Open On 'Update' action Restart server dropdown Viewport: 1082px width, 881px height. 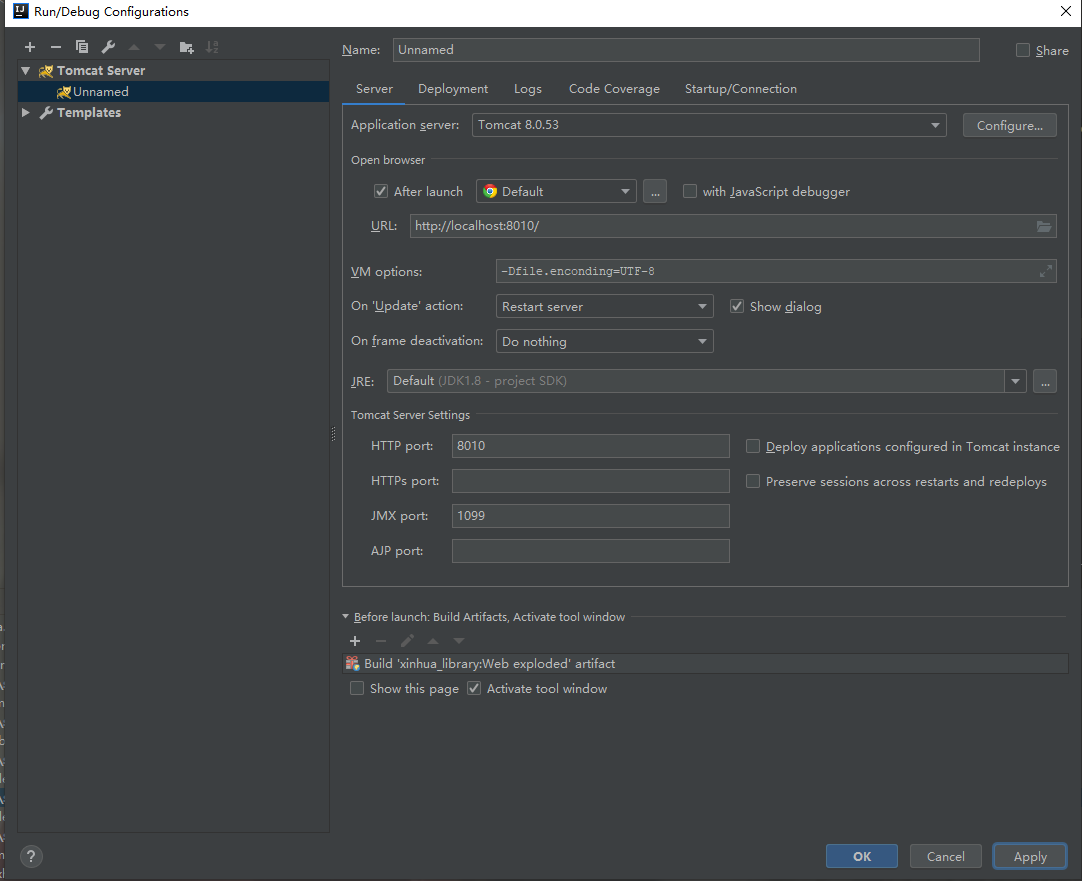[x=604, y=306]
